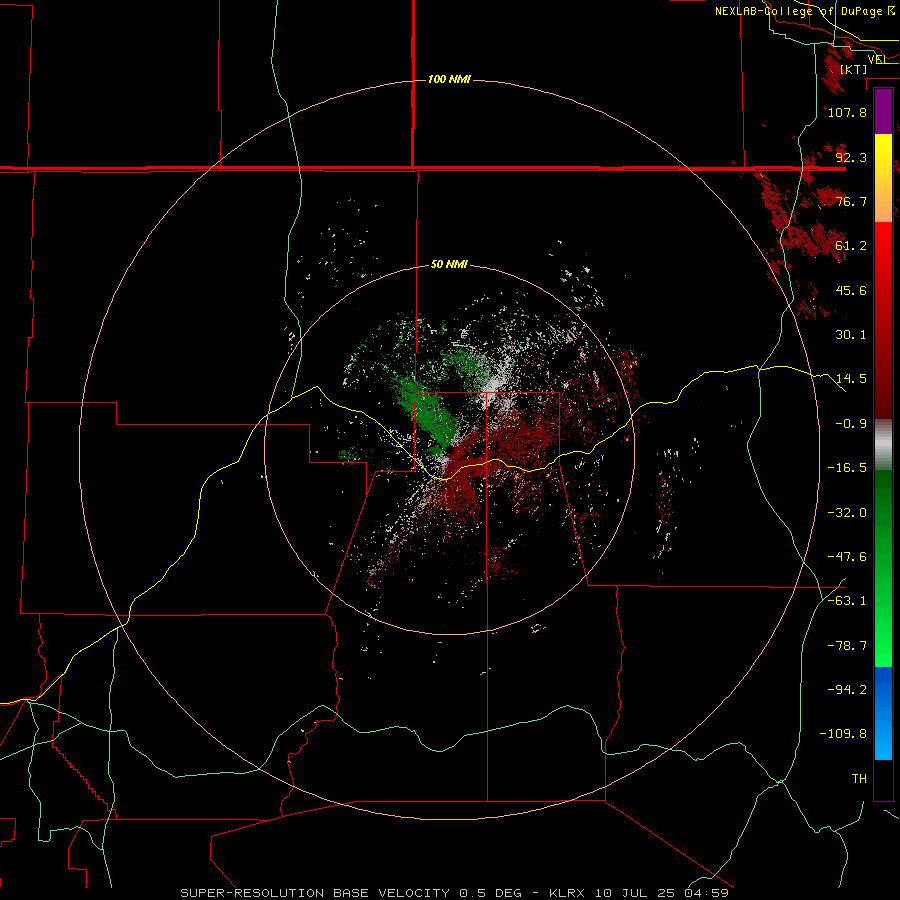Click the TH label on the velocity scale
This screenshot has height=900, width=900.
coord(859,779)
